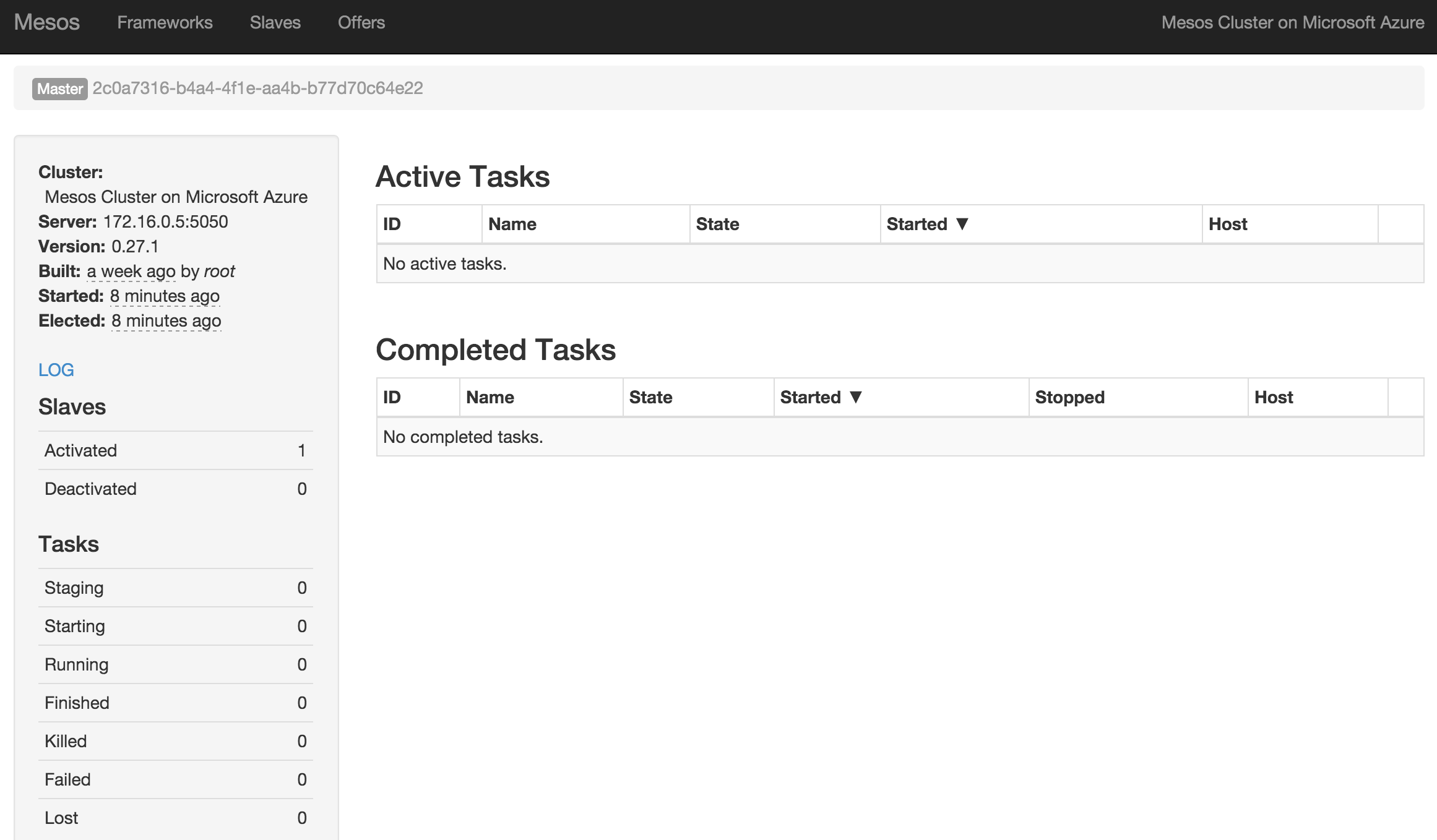Click the Mesos logo icon
The image size is (1437, 840).
click(x=48, y=22)
